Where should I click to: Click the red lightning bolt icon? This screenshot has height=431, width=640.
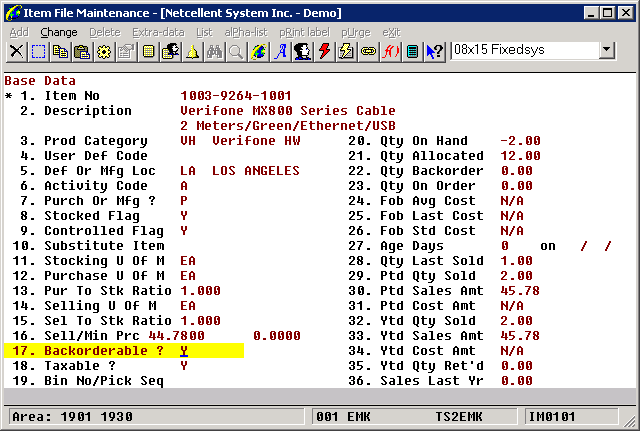tap(324, 51)
